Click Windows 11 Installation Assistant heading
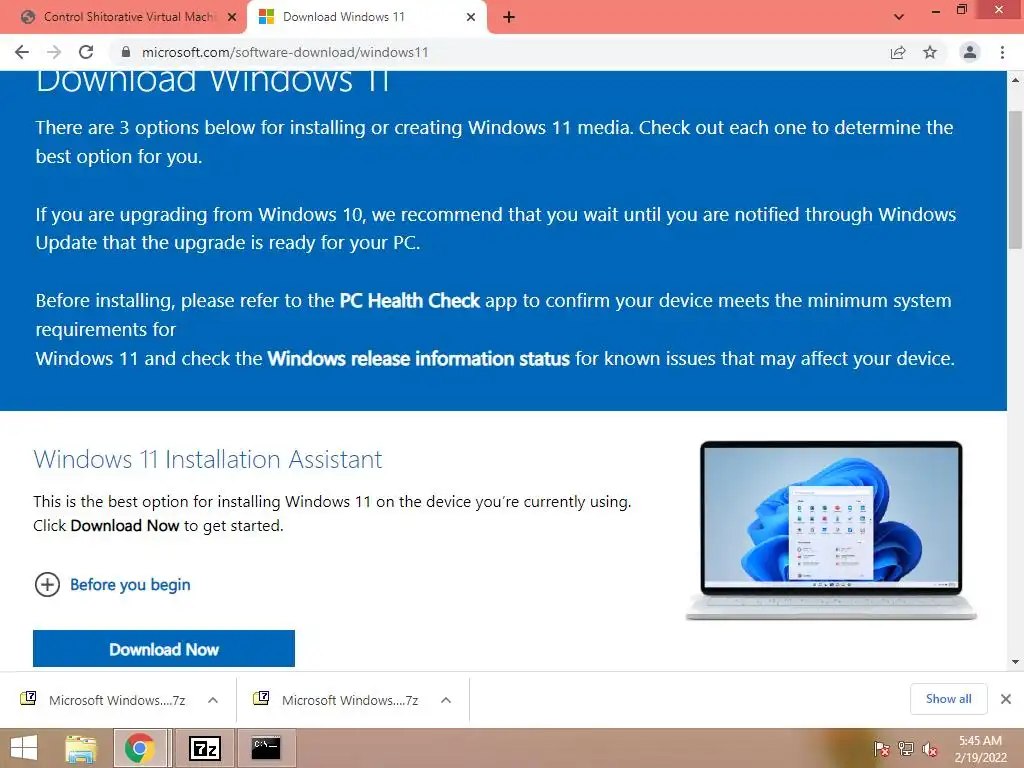1024x768 pixels. pyautogui.click(x=208, y=459)
